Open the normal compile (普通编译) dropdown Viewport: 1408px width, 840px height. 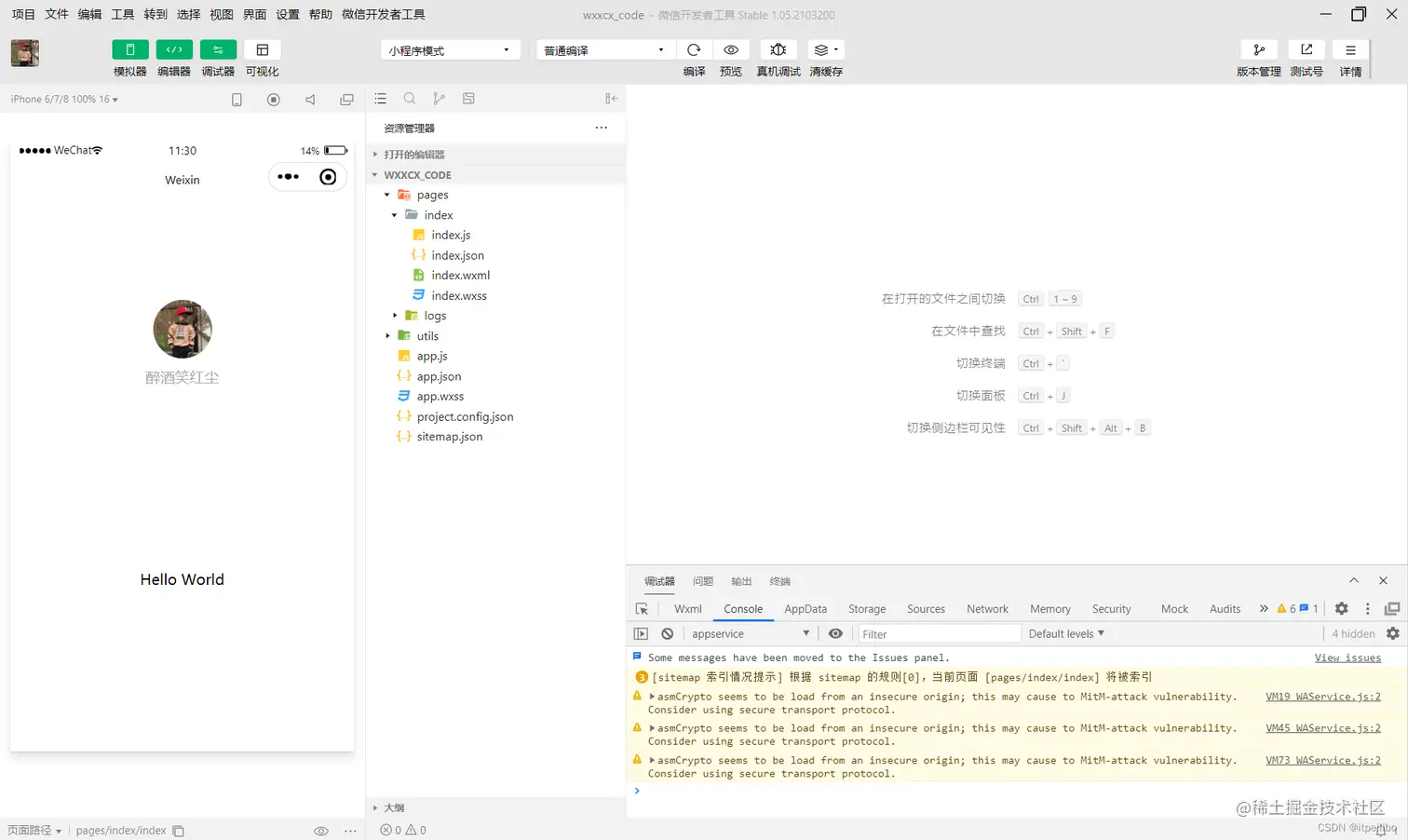click(605, 50)
